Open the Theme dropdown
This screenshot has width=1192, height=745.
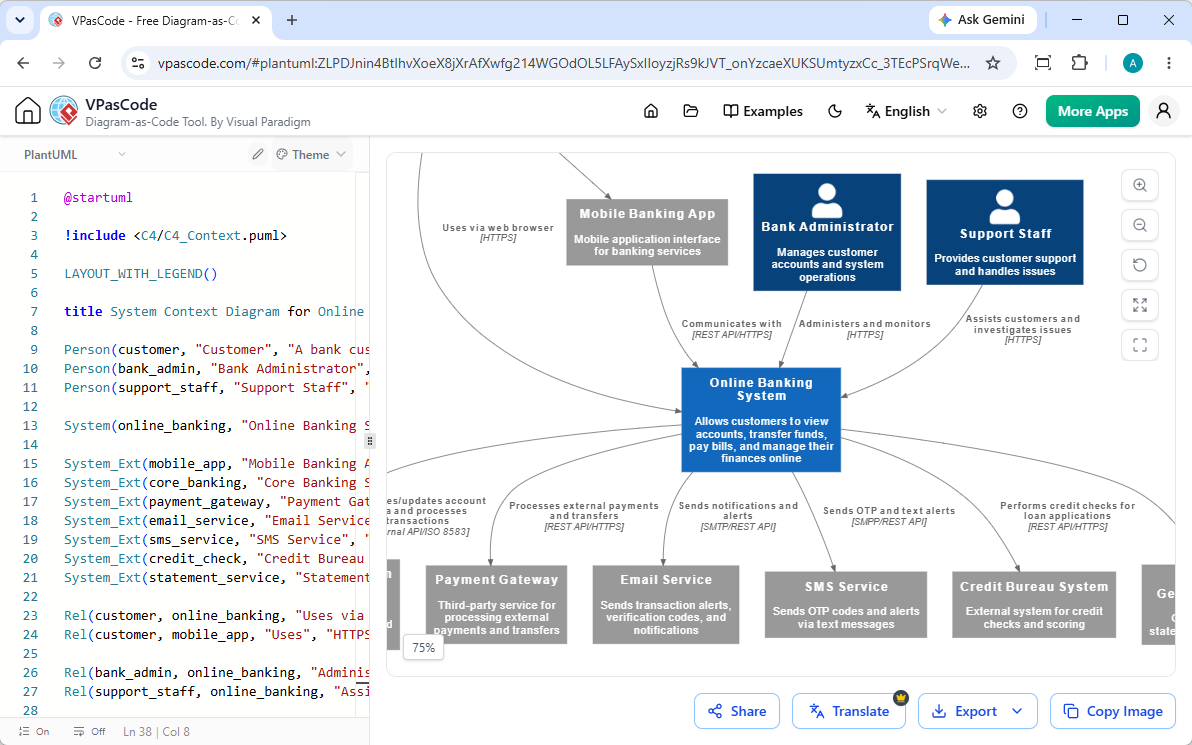point(311,154)
